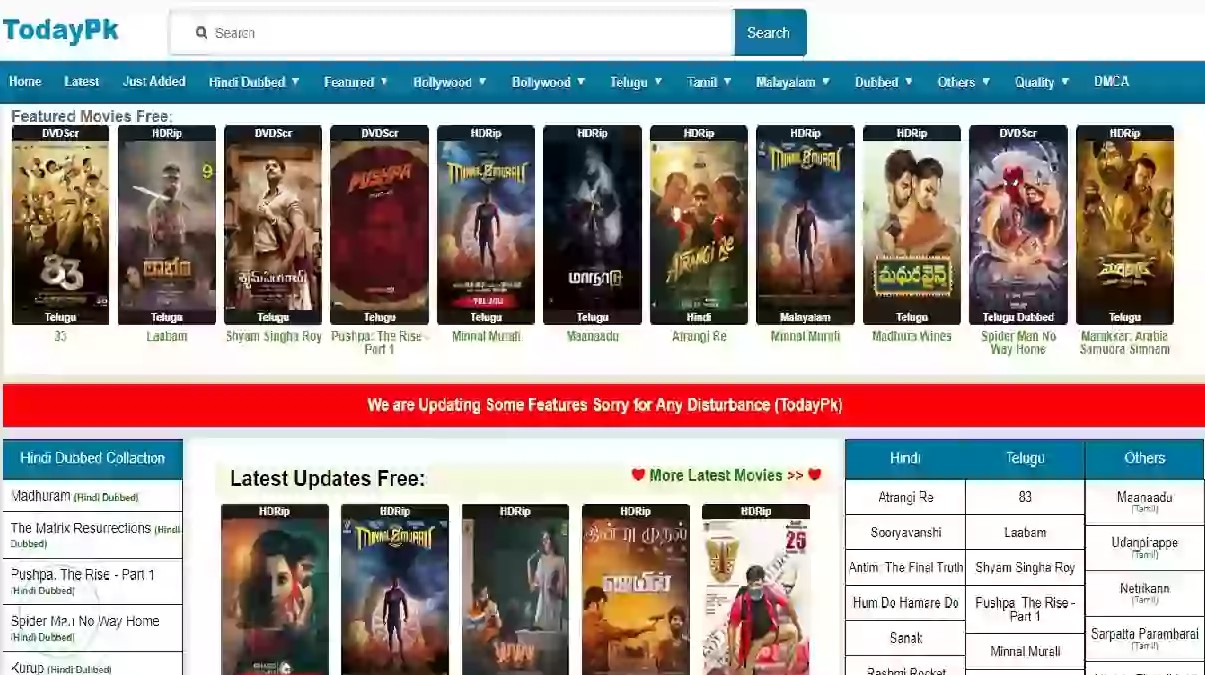Open the Laabam featured movie poster

coord(166,225)
